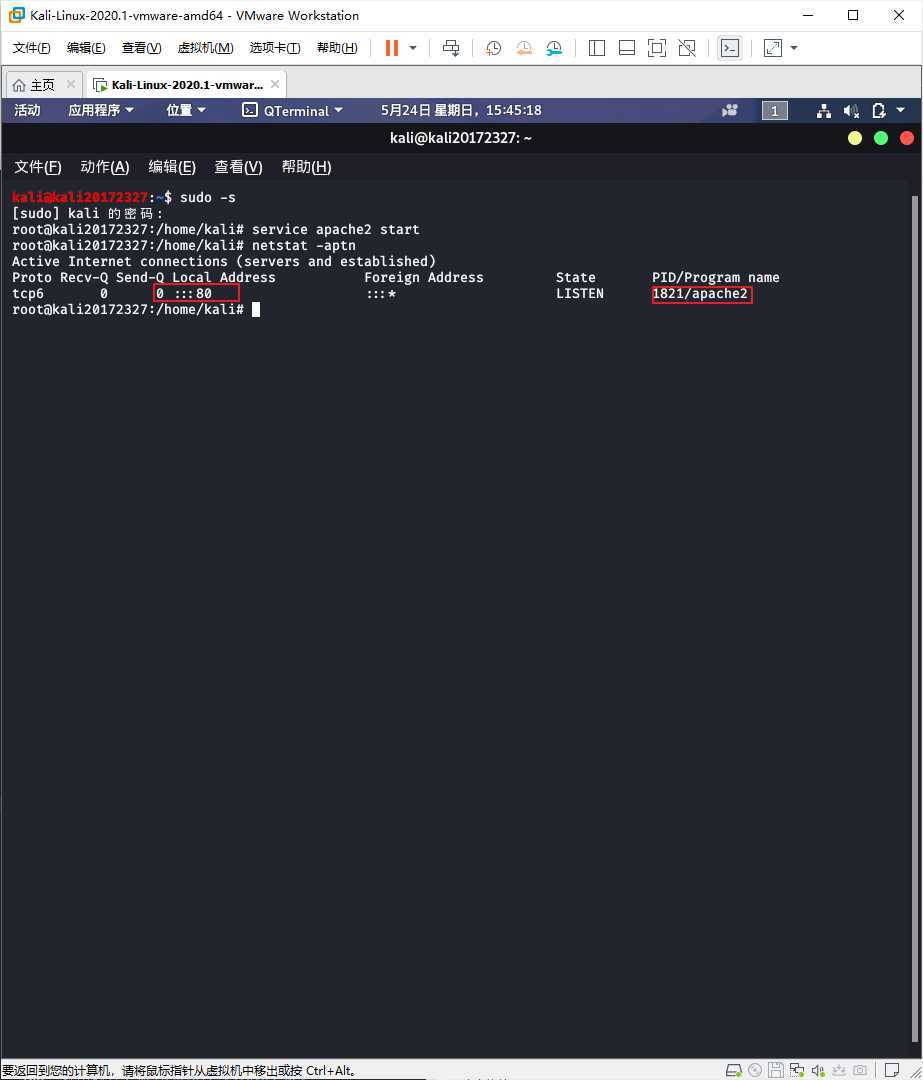Viewport: 923px width, 1080px height.
Task: Maximize the terminal with the green button
Action: [x=880, y=138]
